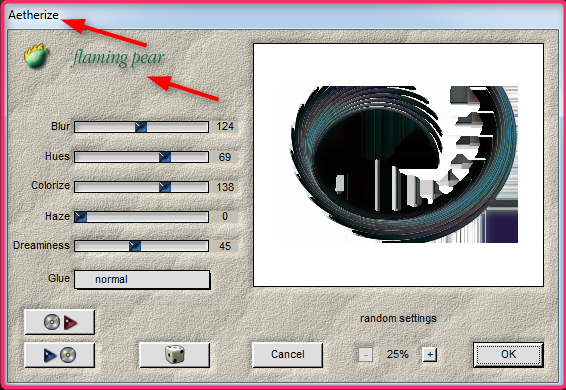Click the Haze slider handle

coord(80,217)
